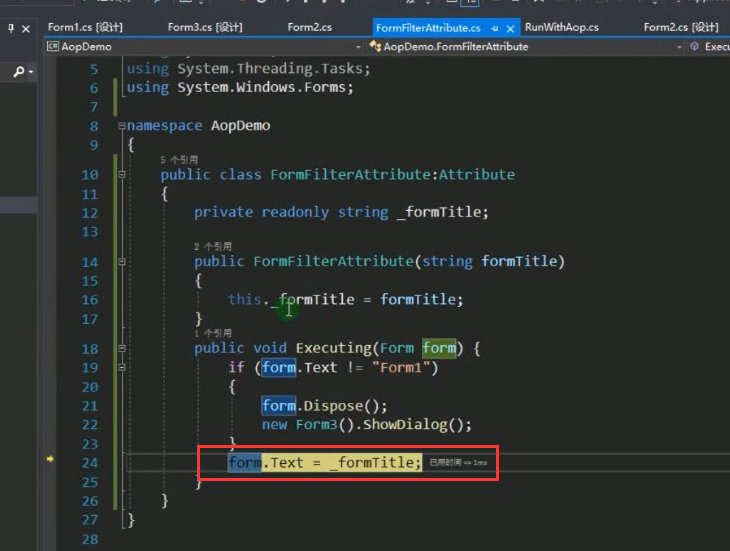730x551 pixels.
Task: Toggle the pin icon on FormFilterAttribute.cs tab
Action: (494, 29)
